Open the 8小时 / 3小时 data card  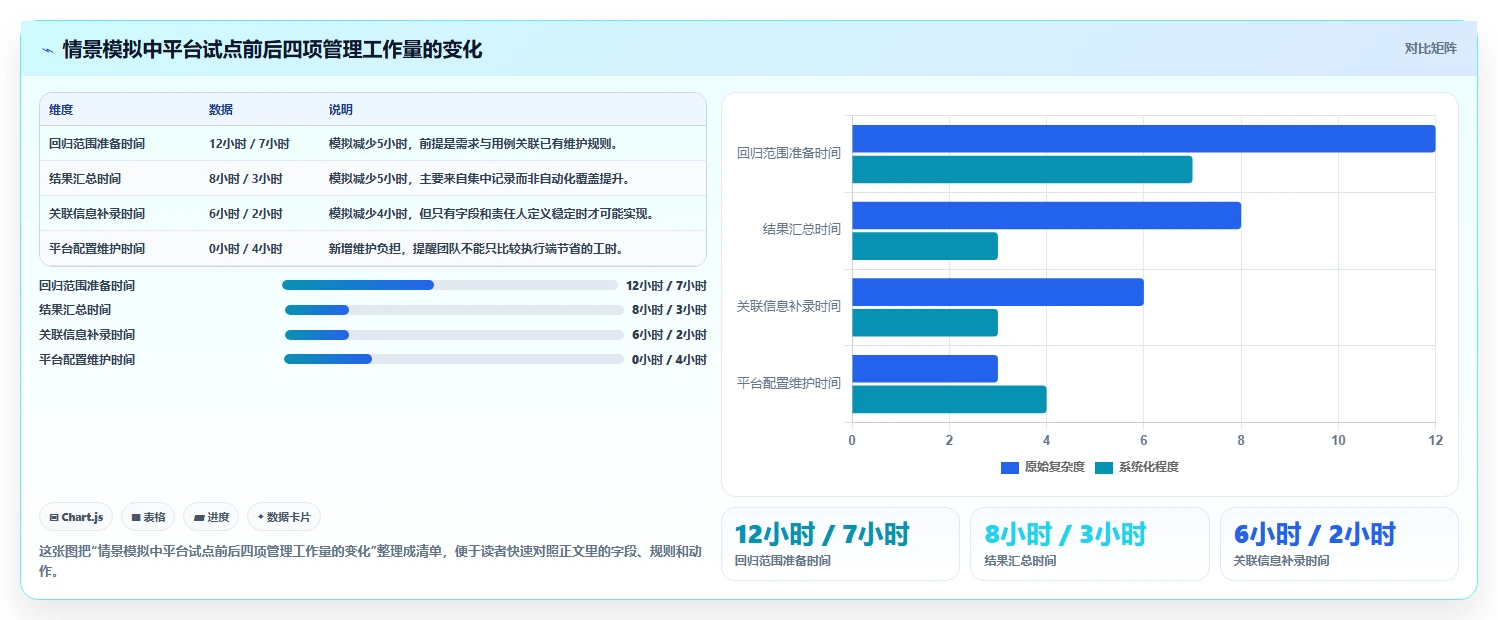(x=1090, y=544)
